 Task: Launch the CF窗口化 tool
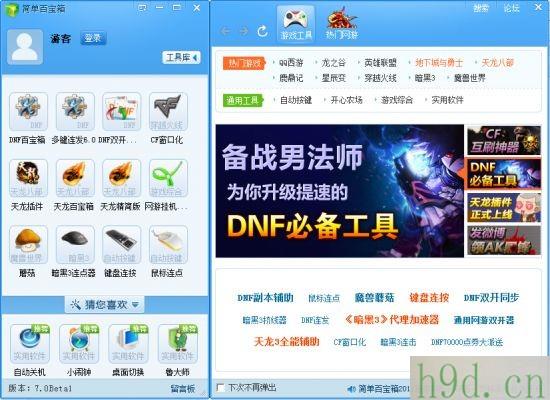pos(168,112)
